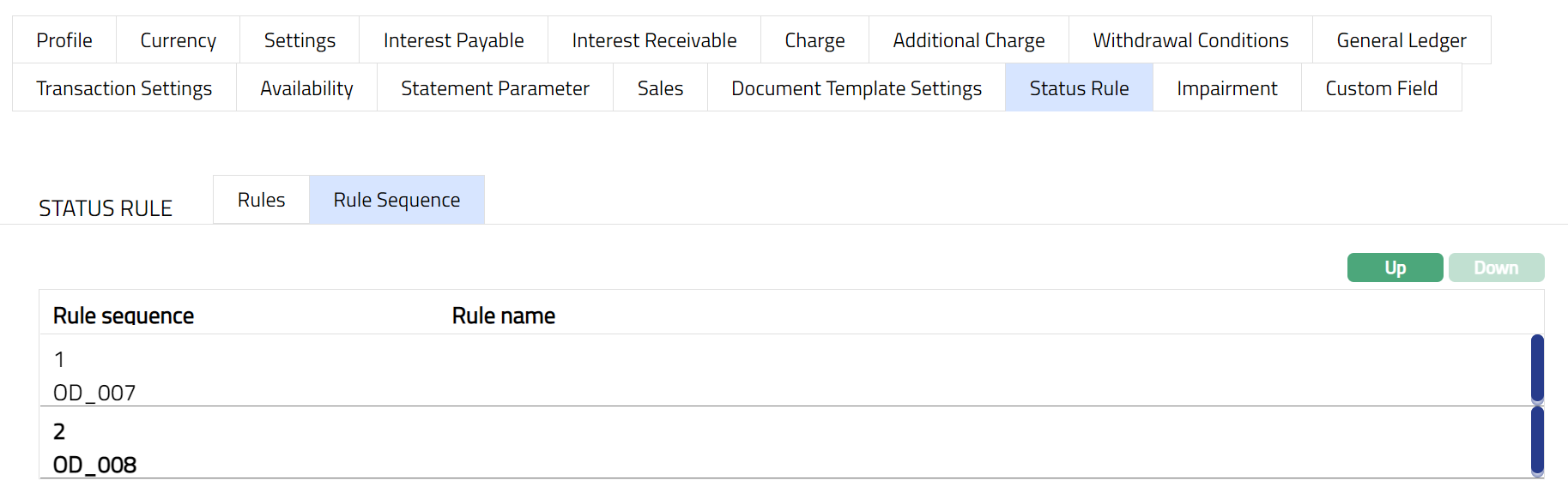Open Transaction Settings tab
Viewport: 1568px width, 499px height.
point(124,88)
